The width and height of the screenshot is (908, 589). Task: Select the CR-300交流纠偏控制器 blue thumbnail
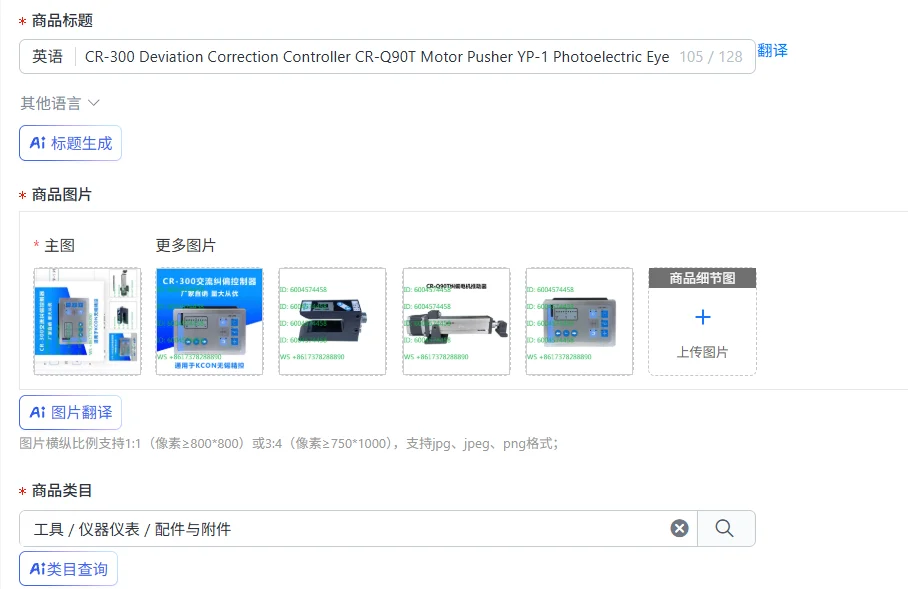pyautogui.click(x=210, y=321)
